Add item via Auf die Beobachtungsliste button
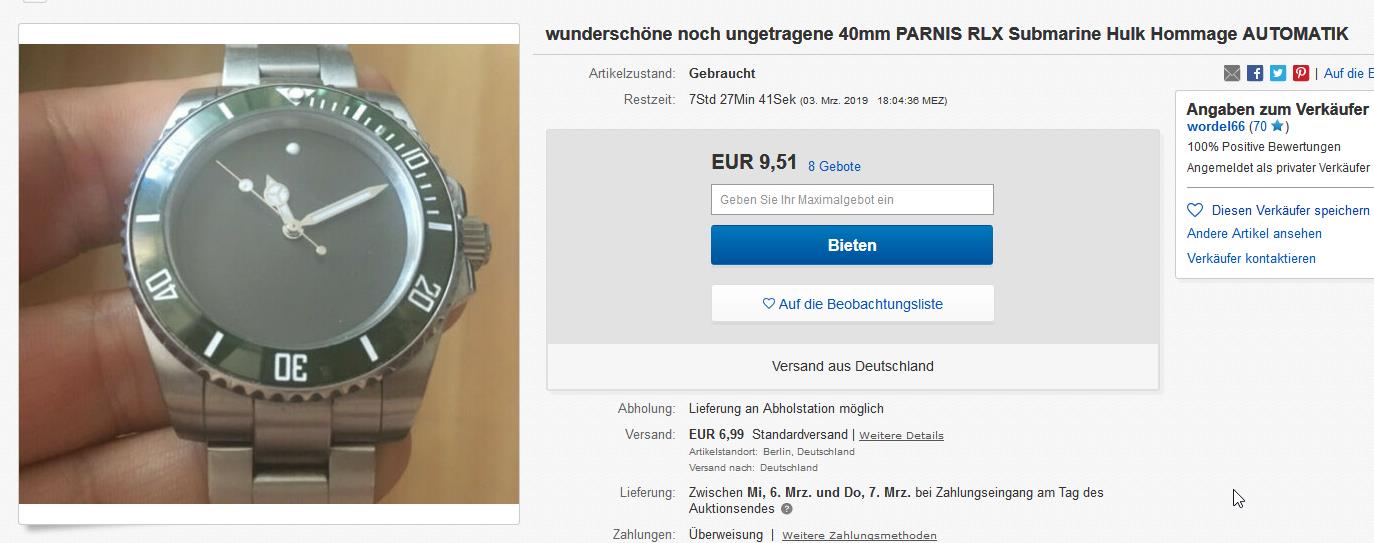Screen dimensions: 1374x543 (x=853, y=304)
